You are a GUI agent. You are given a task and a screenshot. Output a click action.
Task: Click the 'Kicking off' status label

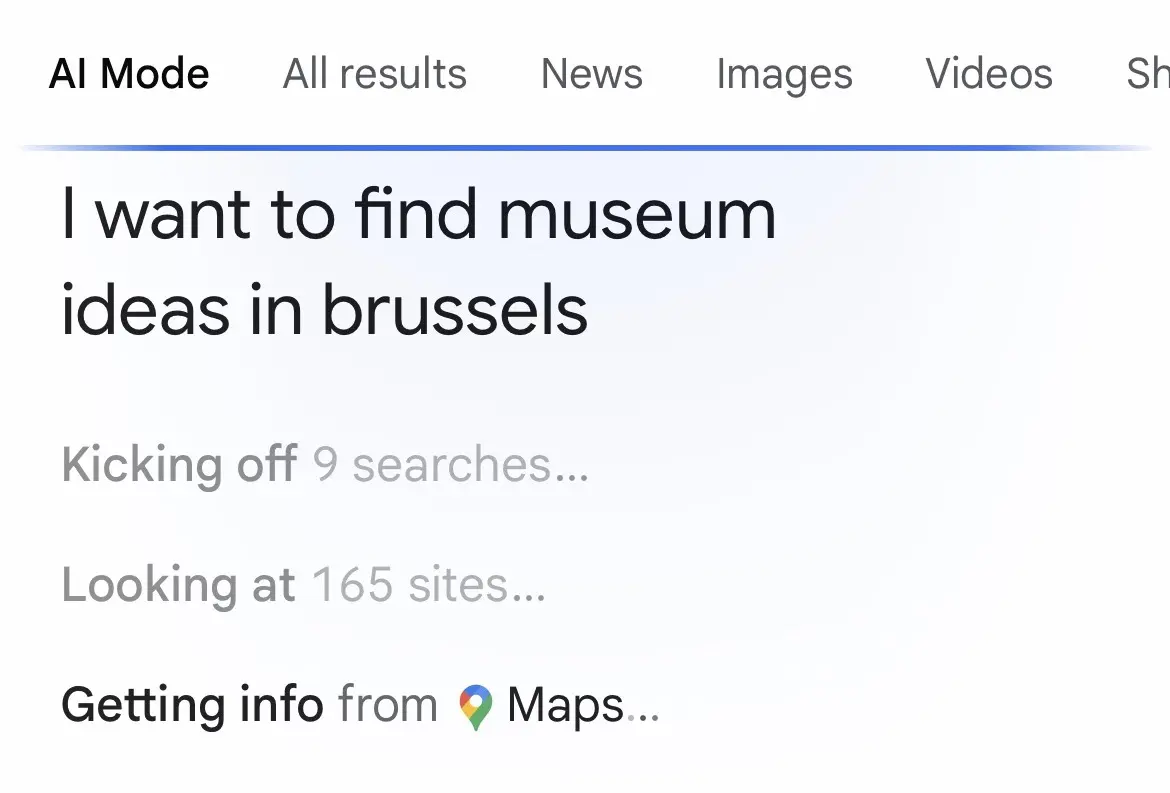tap(179, 465)
